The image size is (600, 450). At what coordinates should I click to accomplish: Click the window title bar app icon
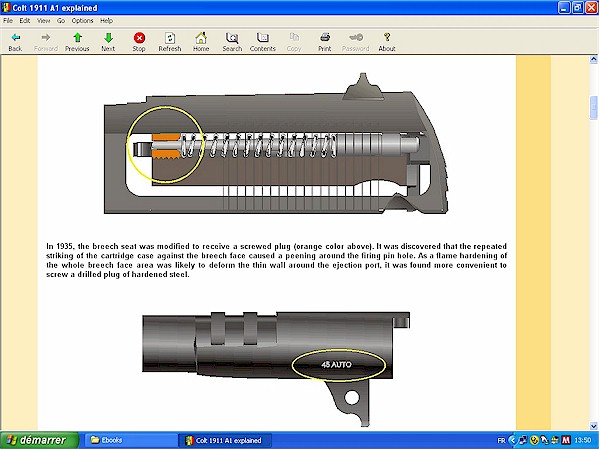coord(6,7)
